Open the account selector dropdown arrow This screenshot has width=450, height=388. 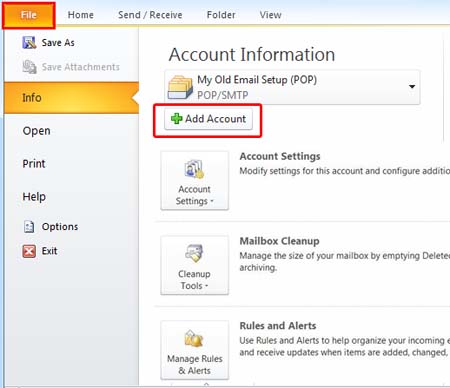(412, 87)
